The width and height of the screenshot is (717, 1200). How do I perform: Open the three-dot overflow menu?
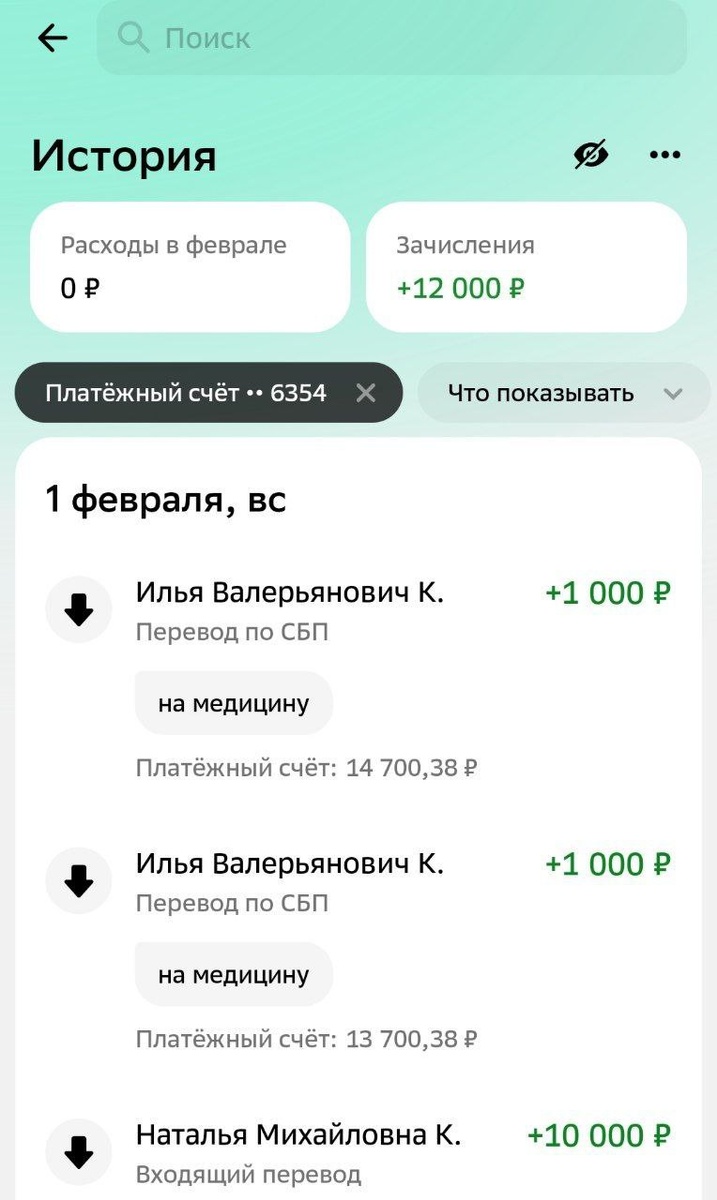pyautogui.click(x=664, y=154)
